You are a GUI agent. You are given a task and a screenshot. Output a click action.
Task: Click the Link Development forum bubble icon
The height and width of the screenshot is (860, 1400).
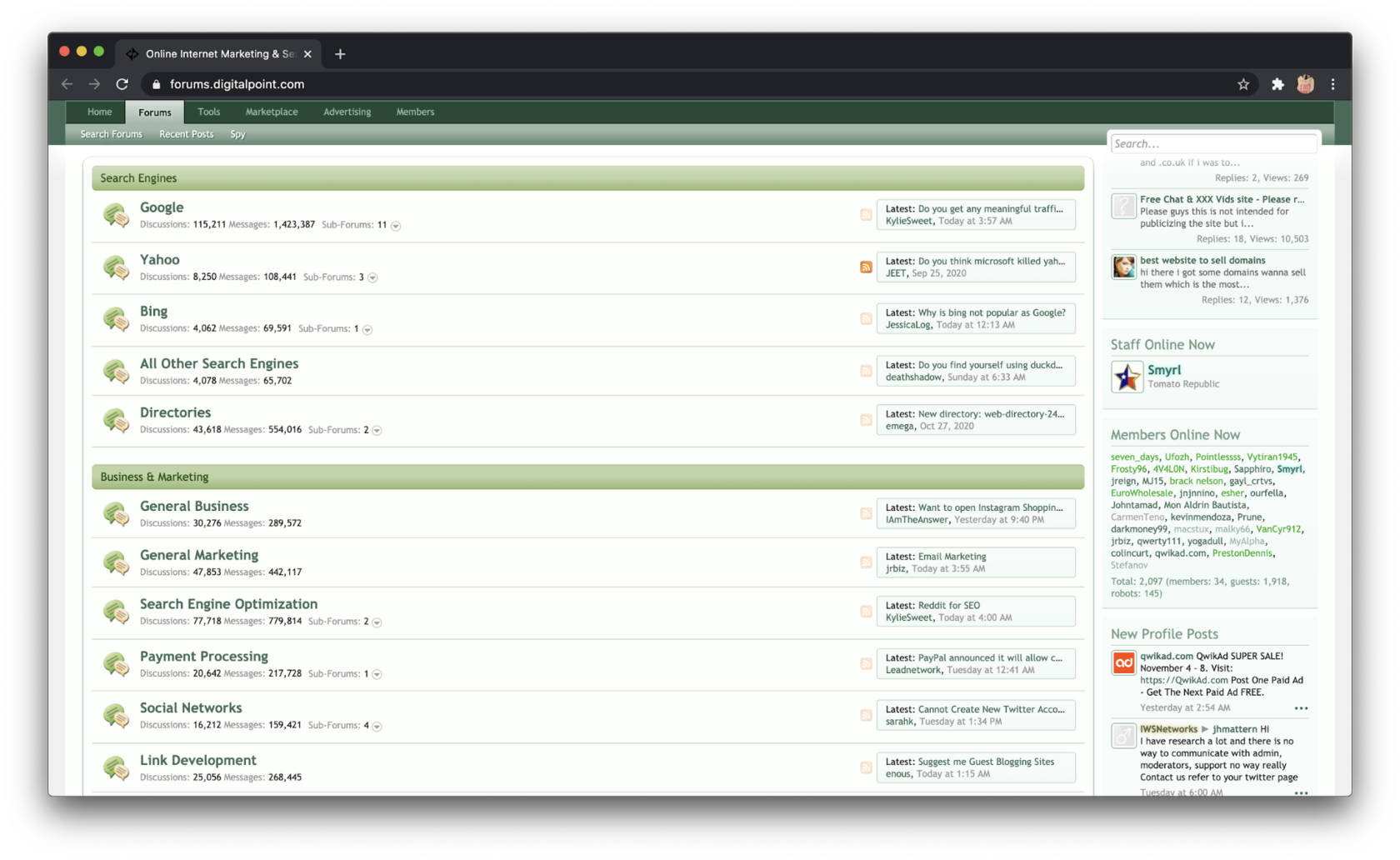[116, 767]
